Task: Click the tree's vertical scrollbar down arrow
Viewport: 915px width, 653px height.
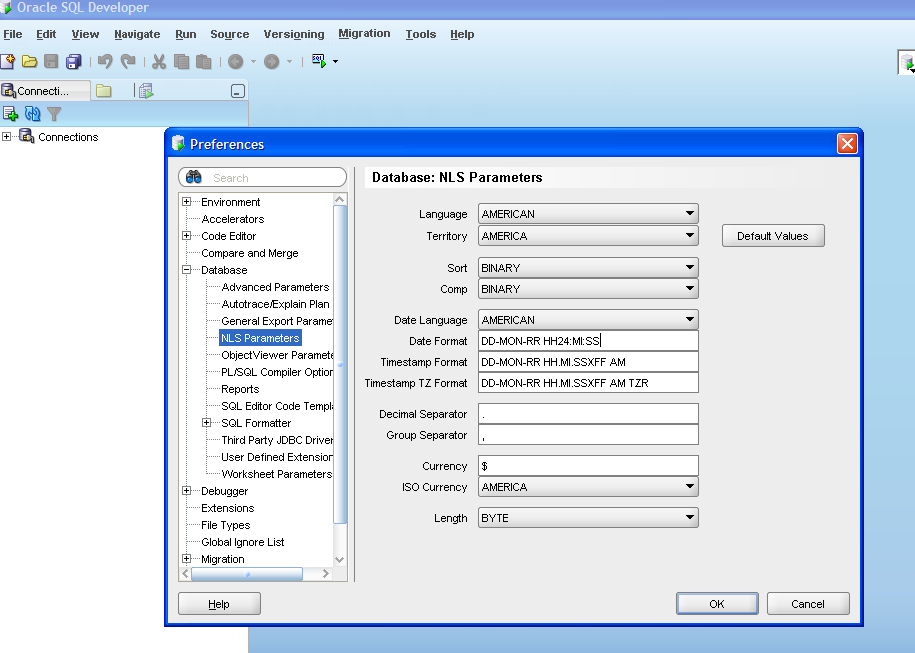Action: (340, 559)
